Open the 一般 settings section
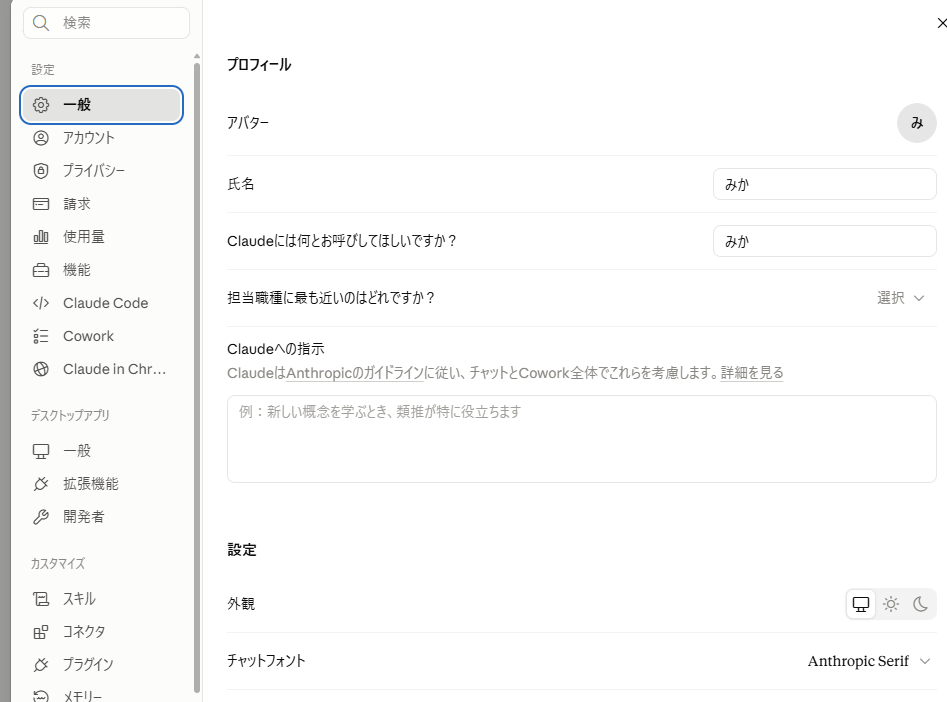 101,105
